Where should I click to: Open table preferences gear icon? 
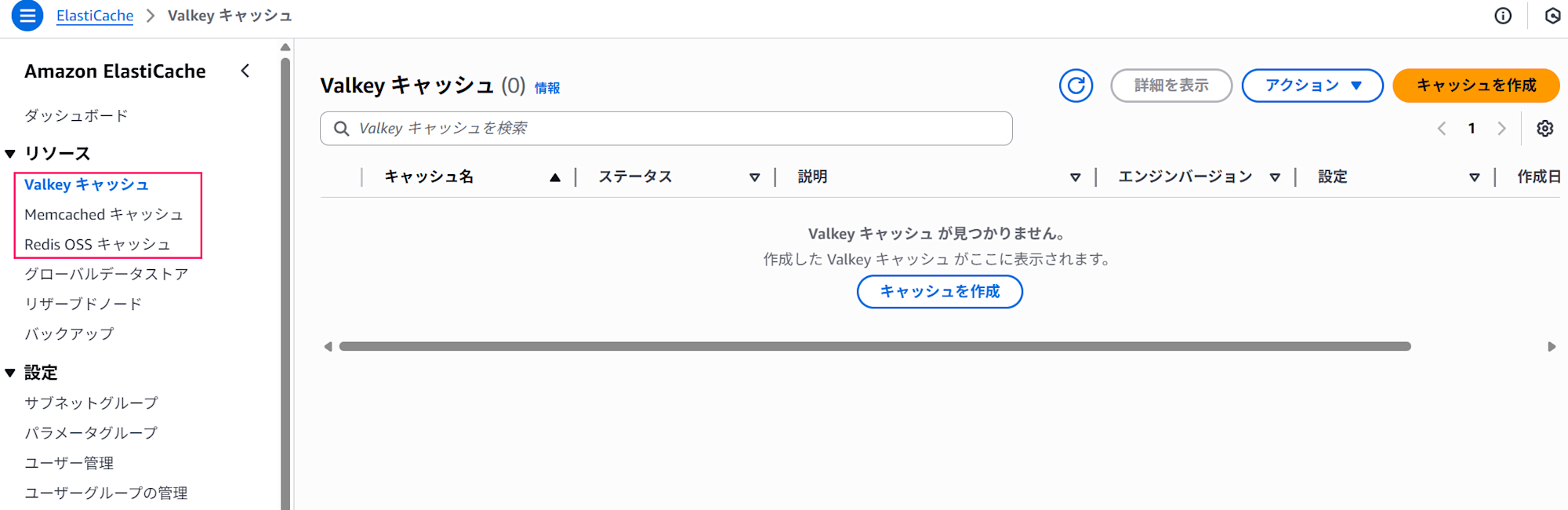(x=1544, y=129)
